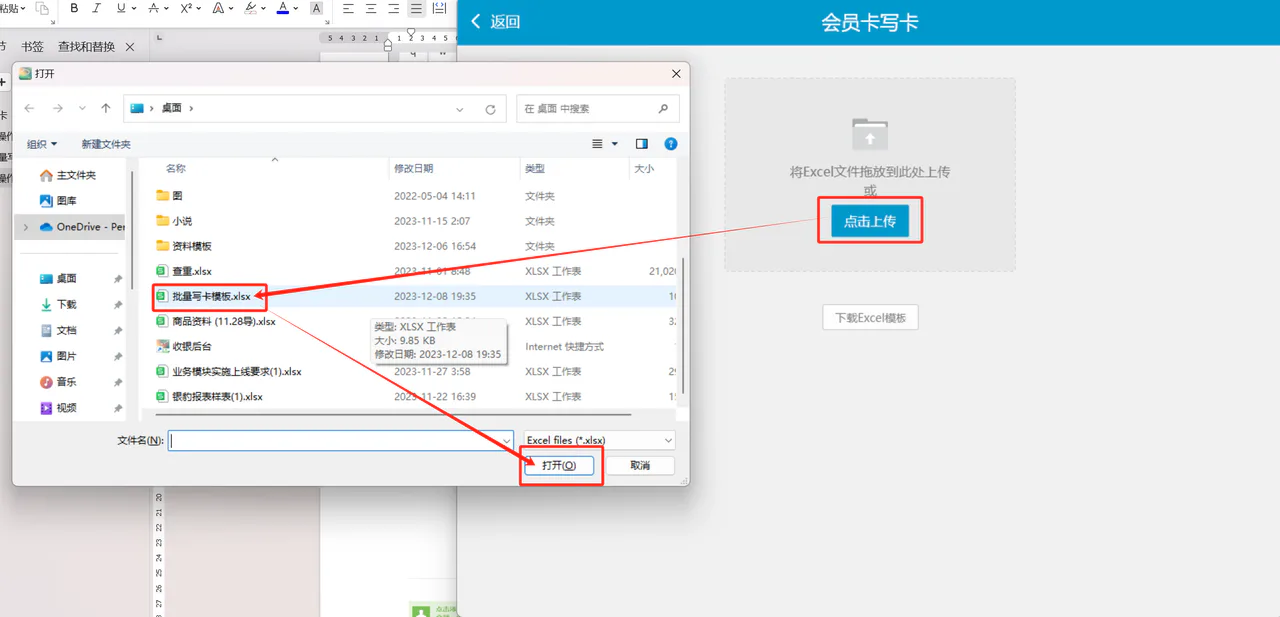Cancel the Open dialog with 取消
This screenshot has height=617, width=1280.
[x=640, y=466]
